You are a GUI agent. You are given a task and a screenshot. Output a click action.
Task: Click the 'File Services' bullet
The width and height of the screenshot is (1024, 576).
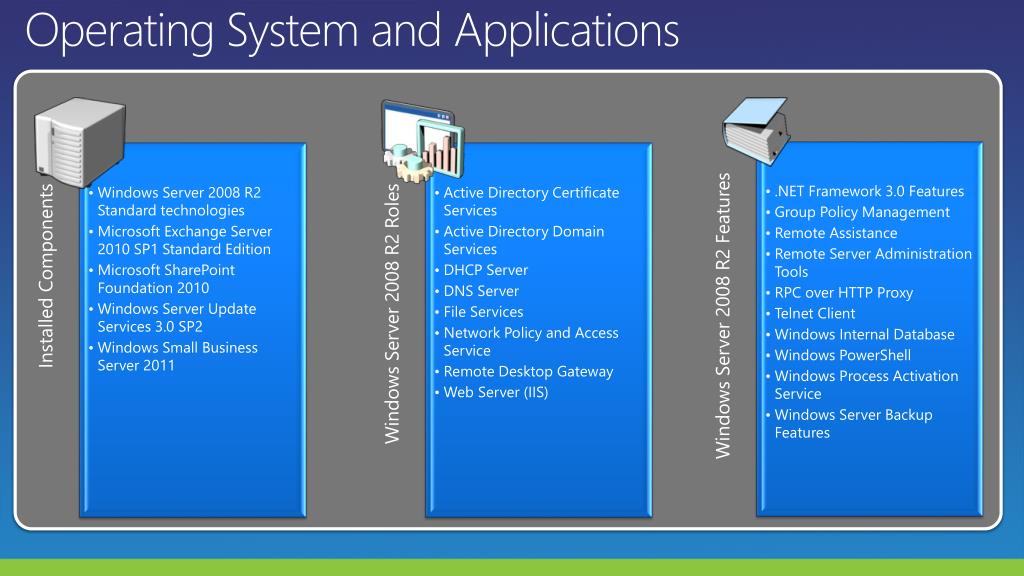[483, 312]
